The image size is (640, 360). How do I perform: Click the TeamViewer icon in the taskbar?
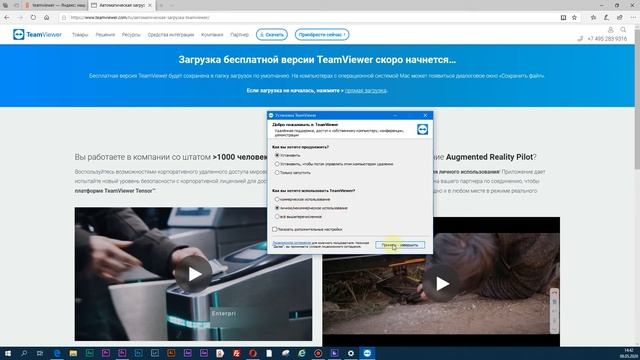[367, 353]
